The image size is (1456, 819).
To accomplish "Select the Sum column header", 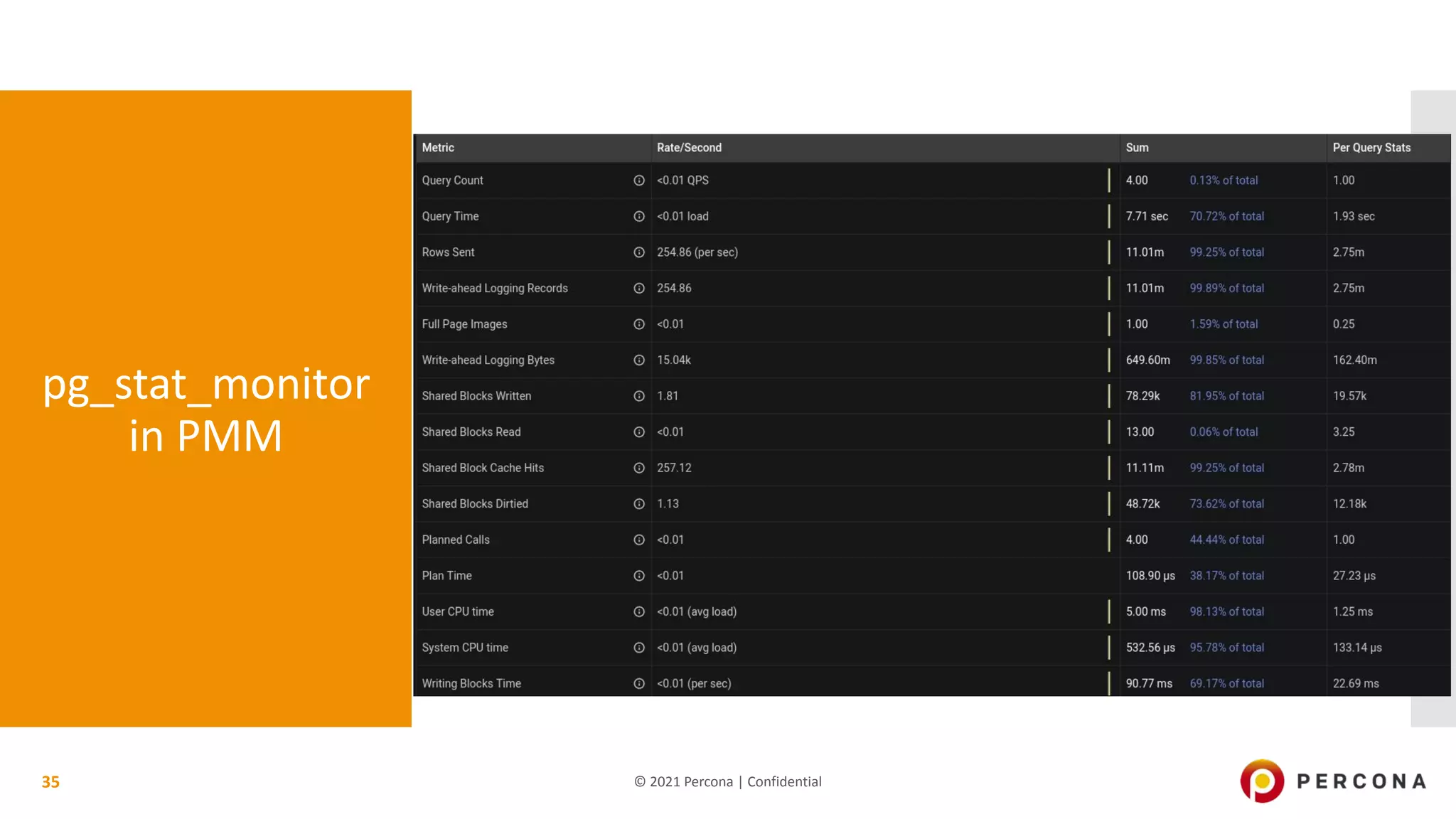I will (1137, 148).
